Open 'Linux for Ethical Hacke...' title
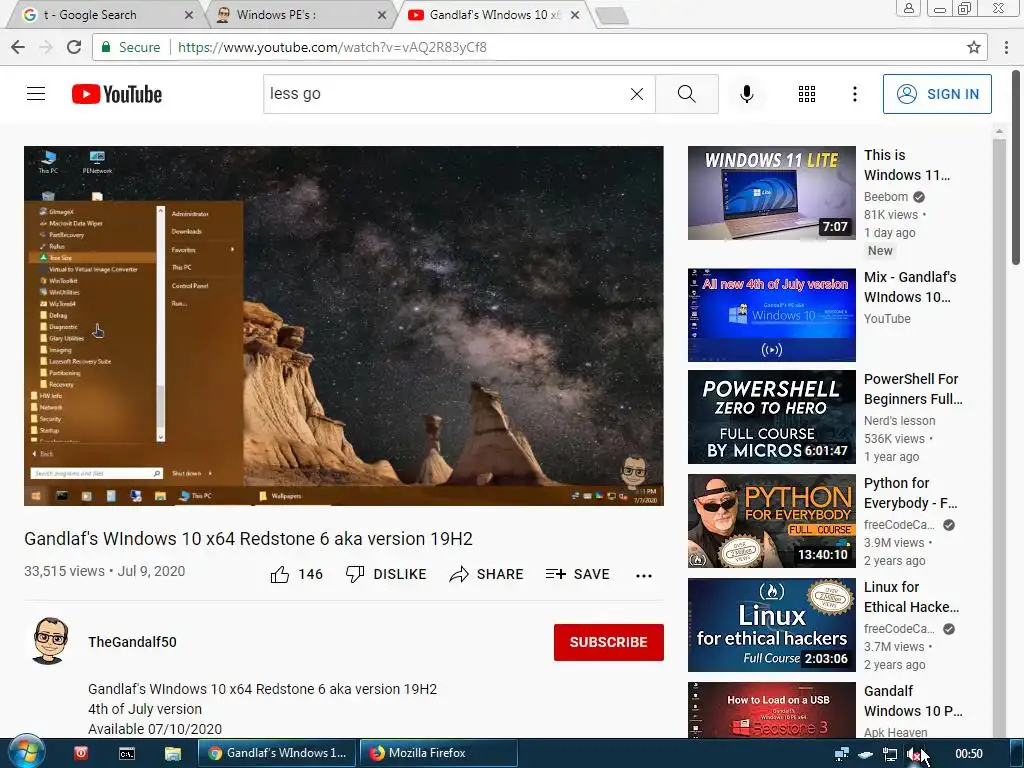This screenshot has height=768, width=1024. 912,596
